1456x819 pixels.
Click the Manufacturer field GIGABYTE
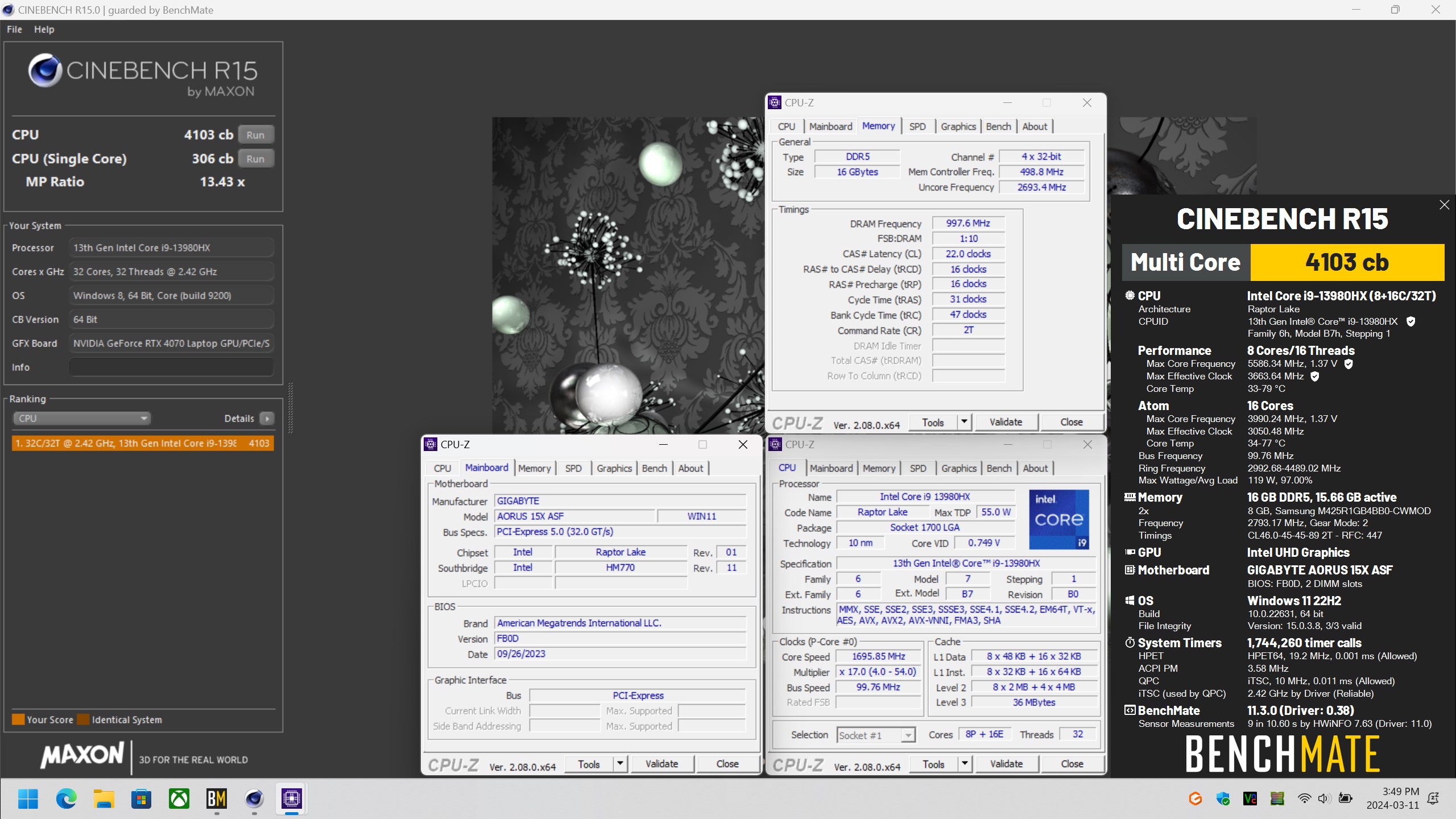(x=620, y=501)
